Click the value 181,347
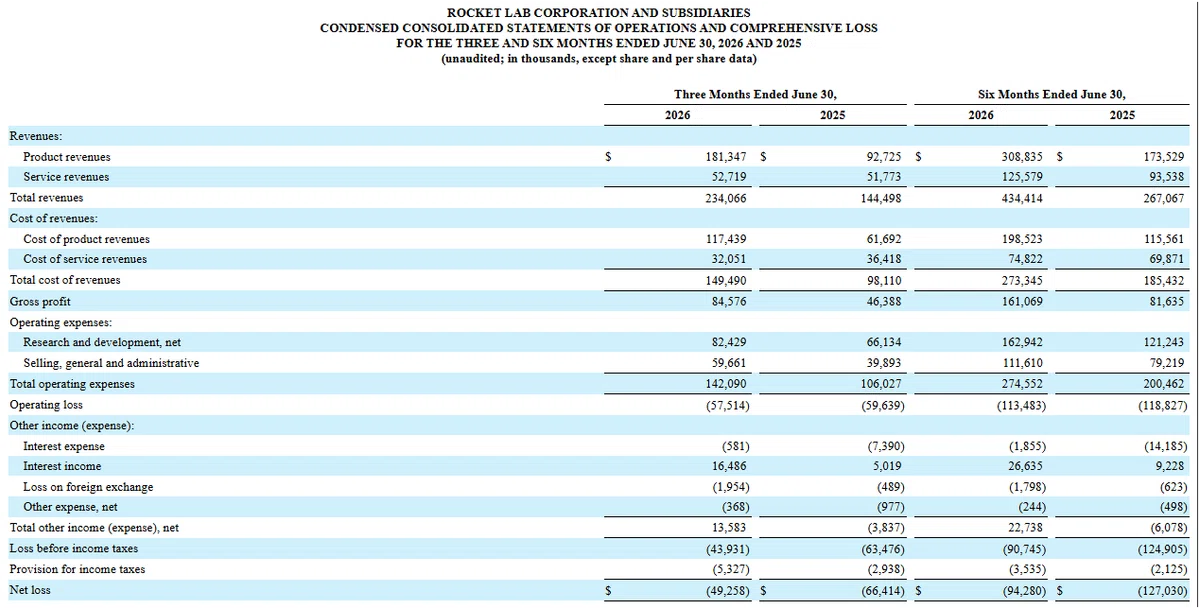This screenshot has height=609, width=1200. [x=726, y=157]
